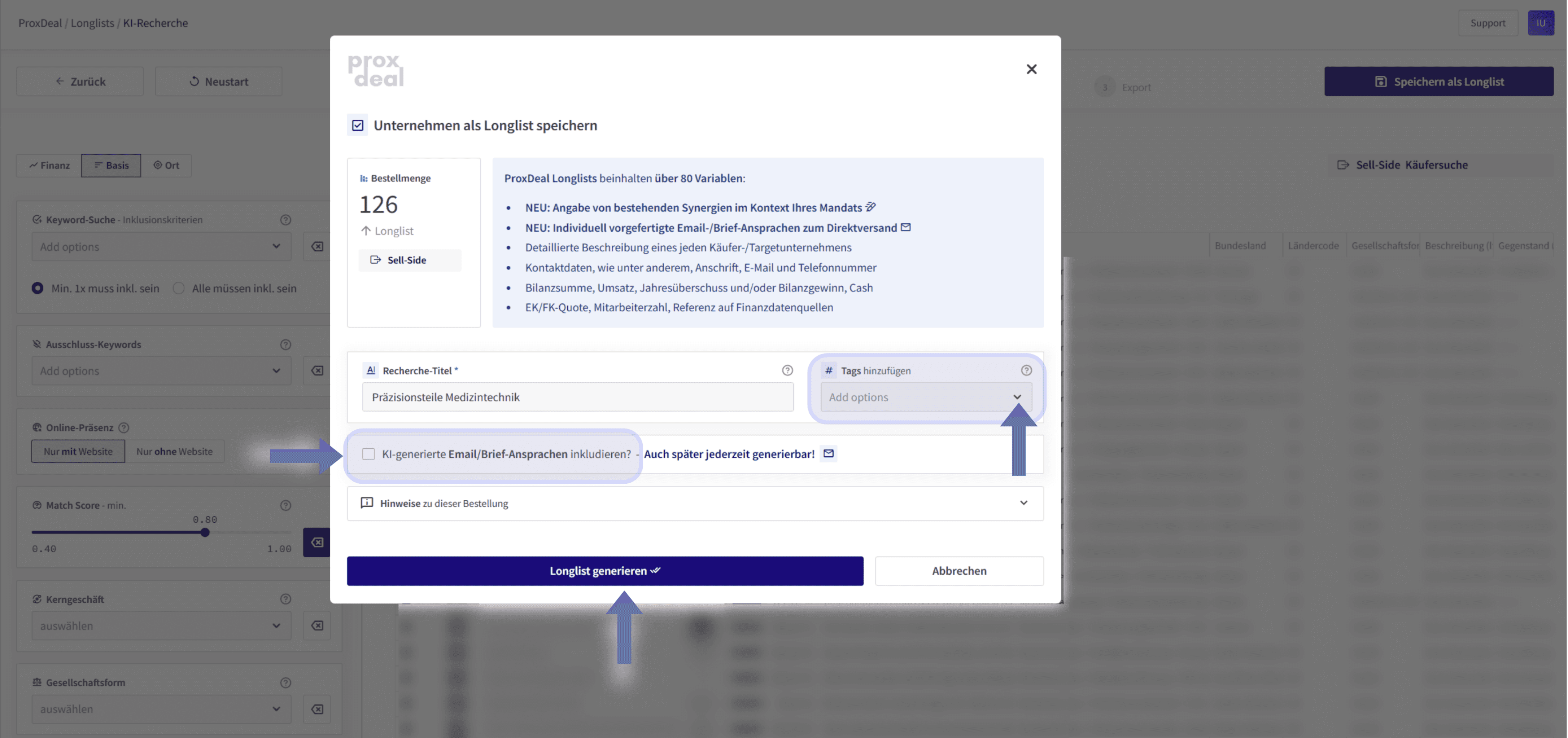Viewport: 1568px width, 738px height.
Task: Click the Neustart button
Action: pos(219,81)
